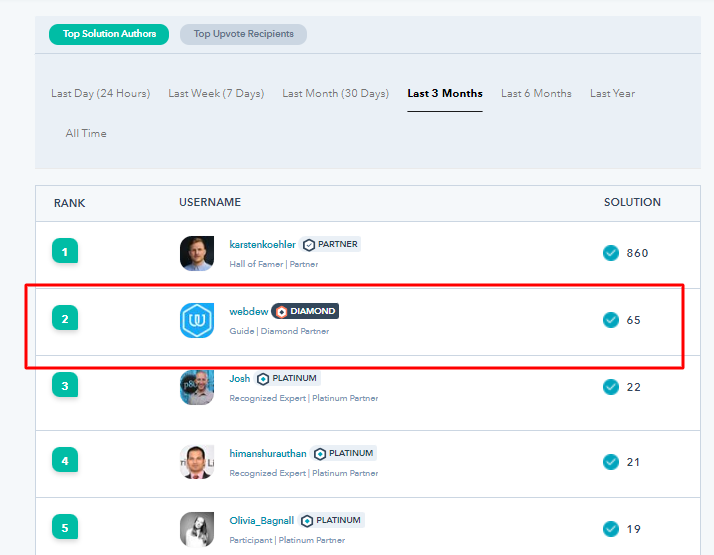The width and height of the screenshot is (714, 555).
Task: Click the solution checkmark icon beside 860
Action: [611, 253]
